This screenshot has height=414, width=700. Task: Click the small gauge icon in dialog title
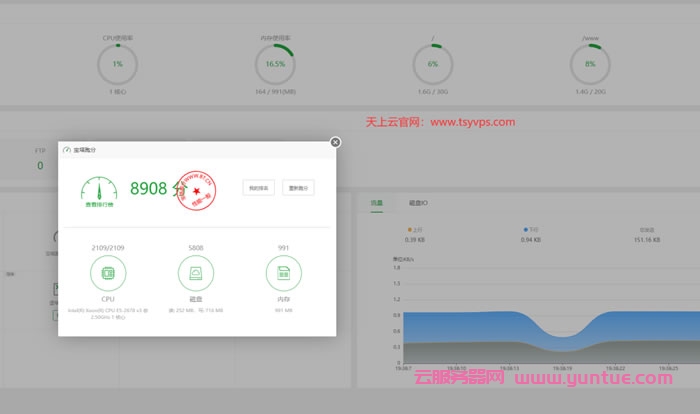pos(67,150)
